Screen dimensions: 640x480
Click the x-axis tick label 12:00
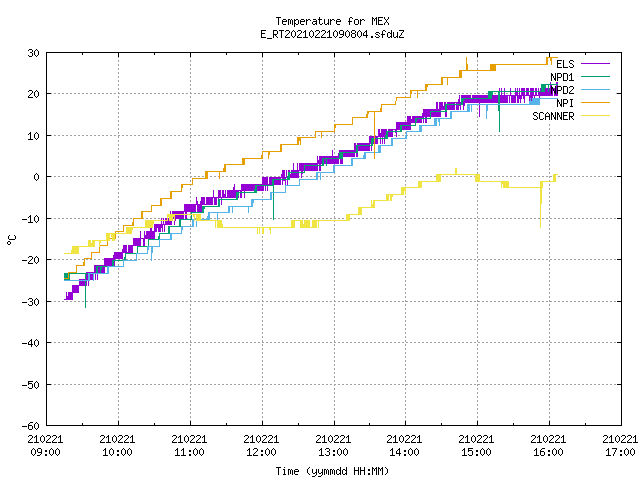[x=261, y=452]
